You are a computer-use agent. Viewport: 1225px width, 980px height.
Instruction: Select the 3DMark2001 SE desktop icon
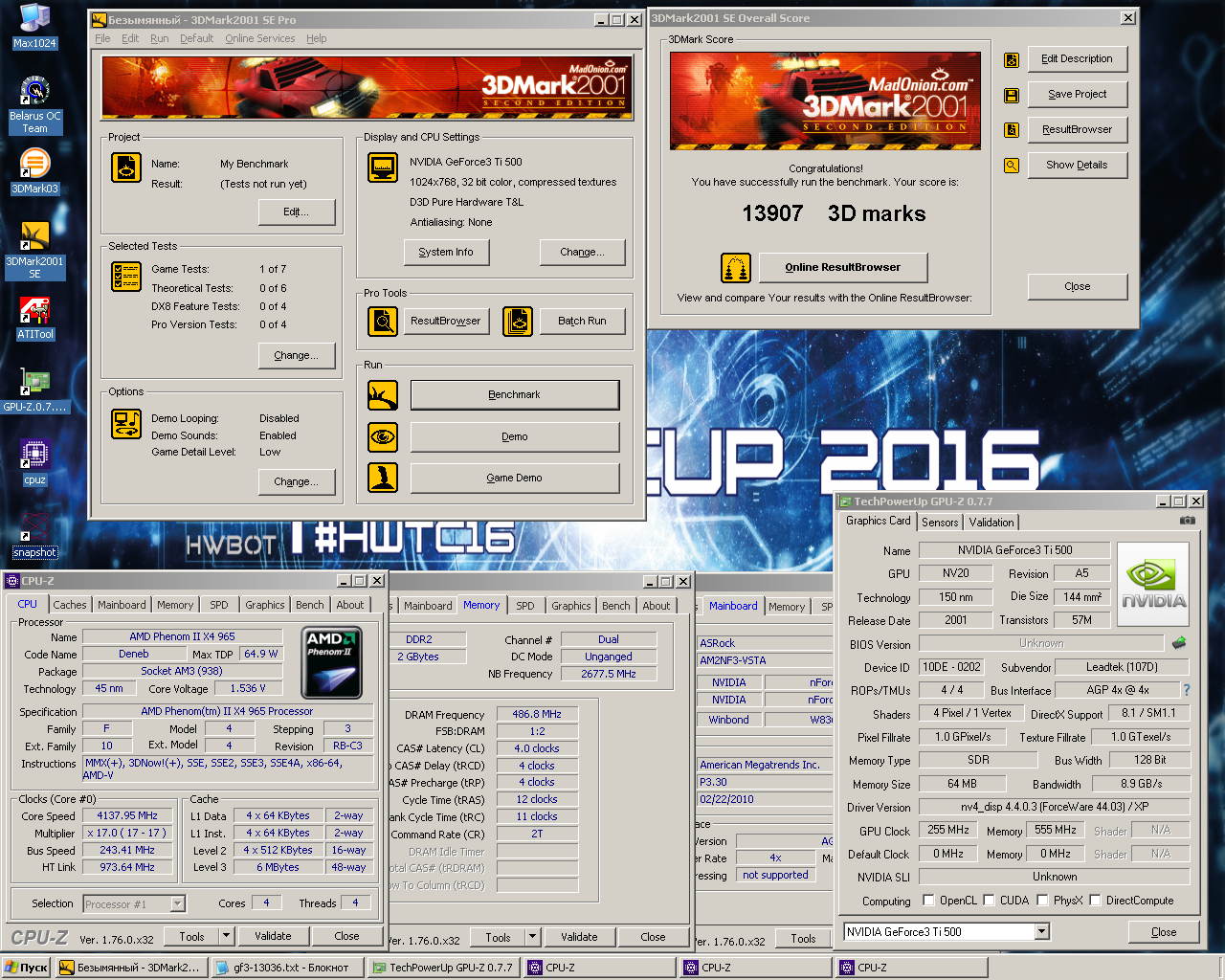coord(34,250)
